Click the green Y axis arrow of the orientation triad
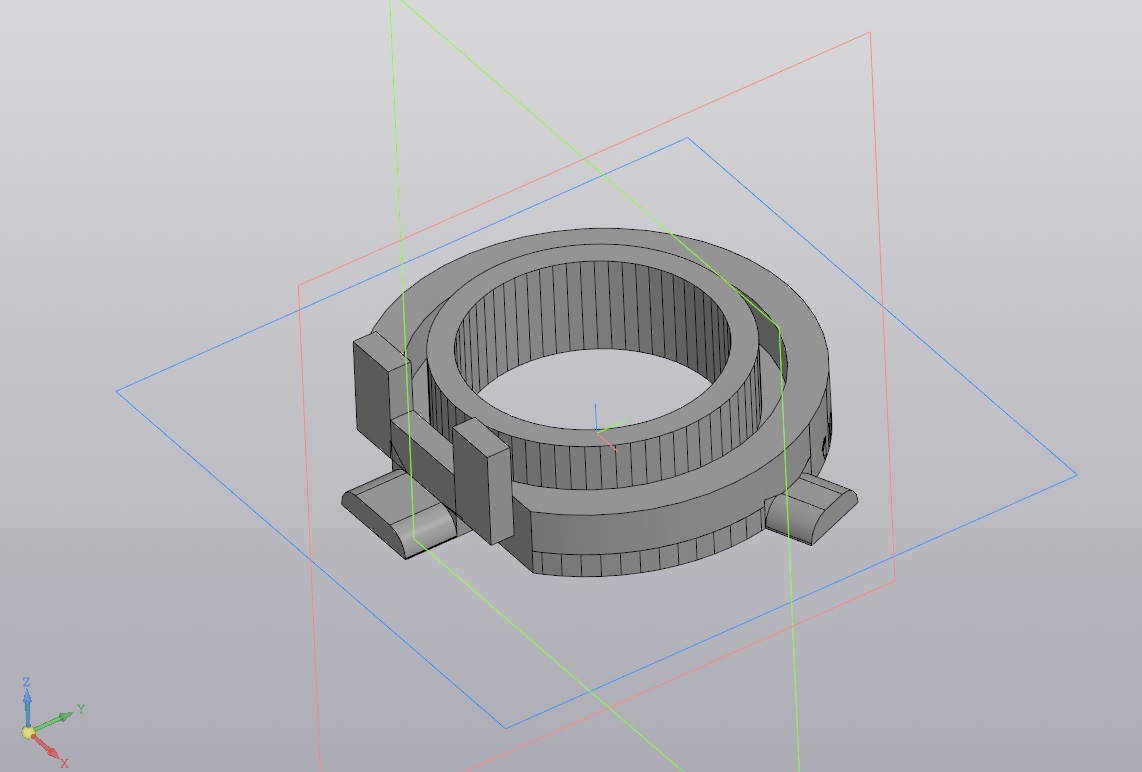This screenshot has width=1142, height=772. pos(54,720)
